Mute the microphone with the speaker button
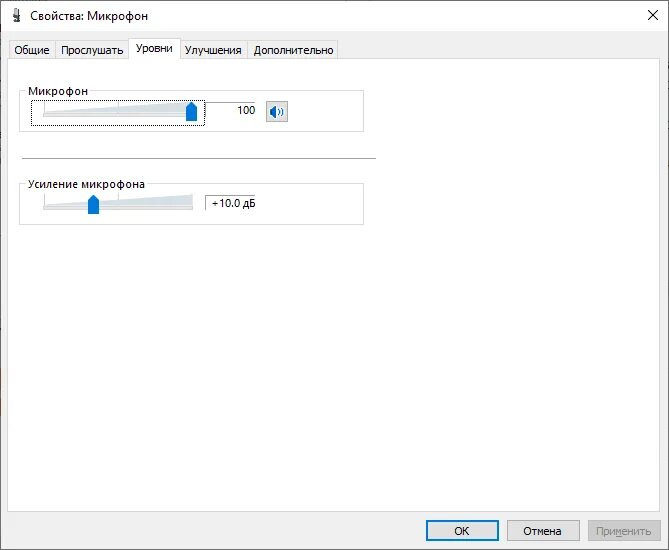669x550 pixels. pos(277,112)
